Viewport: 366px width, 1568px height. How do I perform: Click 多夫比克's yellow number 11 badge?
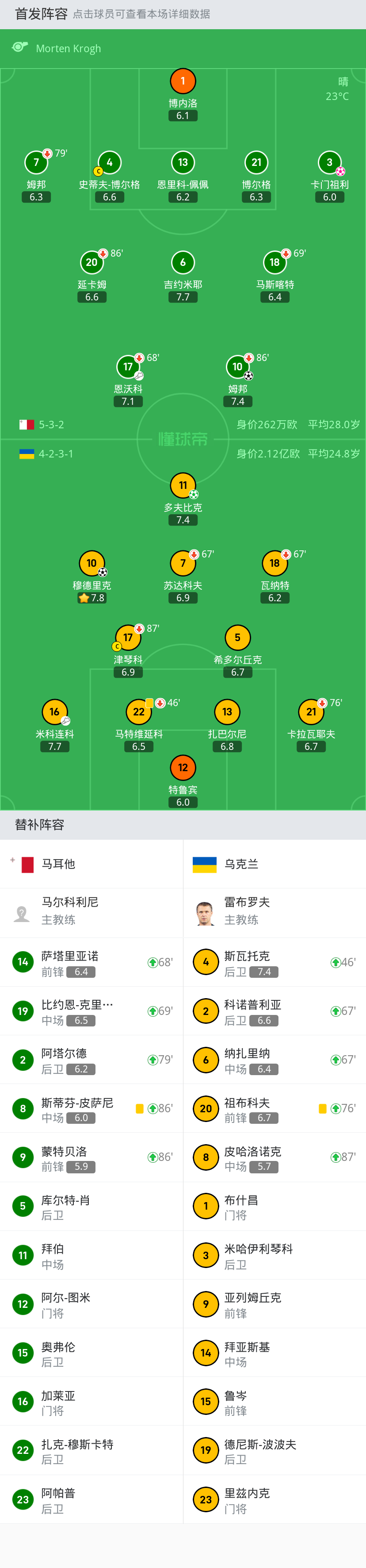click(183, 485)
